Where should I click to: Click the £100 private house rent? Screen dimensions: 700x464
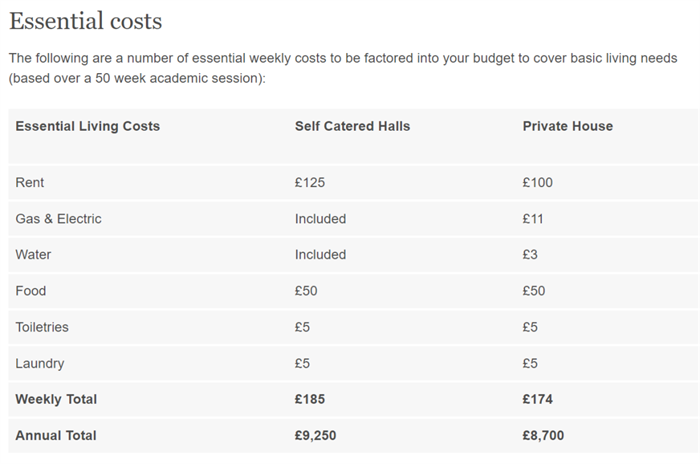(538, 183)
